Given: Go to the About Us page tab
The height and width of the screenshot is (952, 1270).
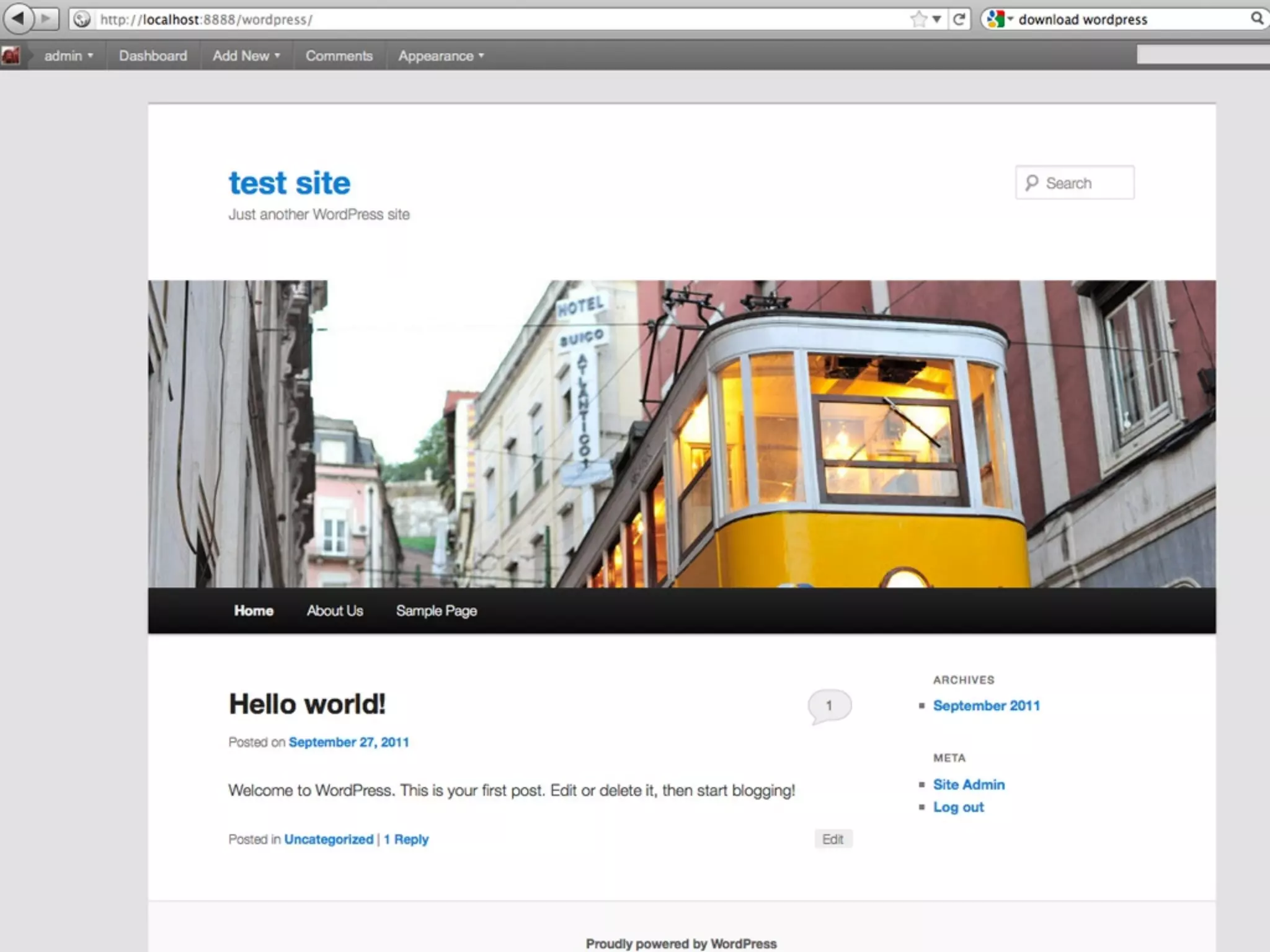Looking at the screenshot, I should pos(335,610).
